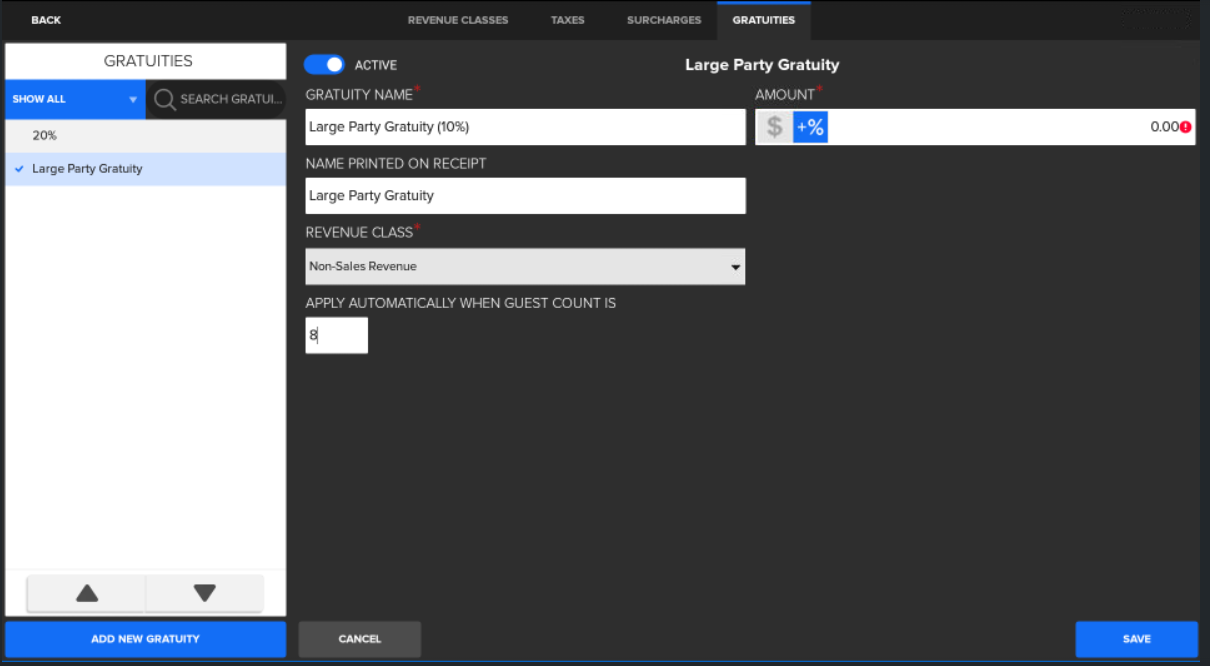The height and width of the screenshot is (666, 1210).
Task: Open the Taxes tab
Action: (x=567, y=20)
